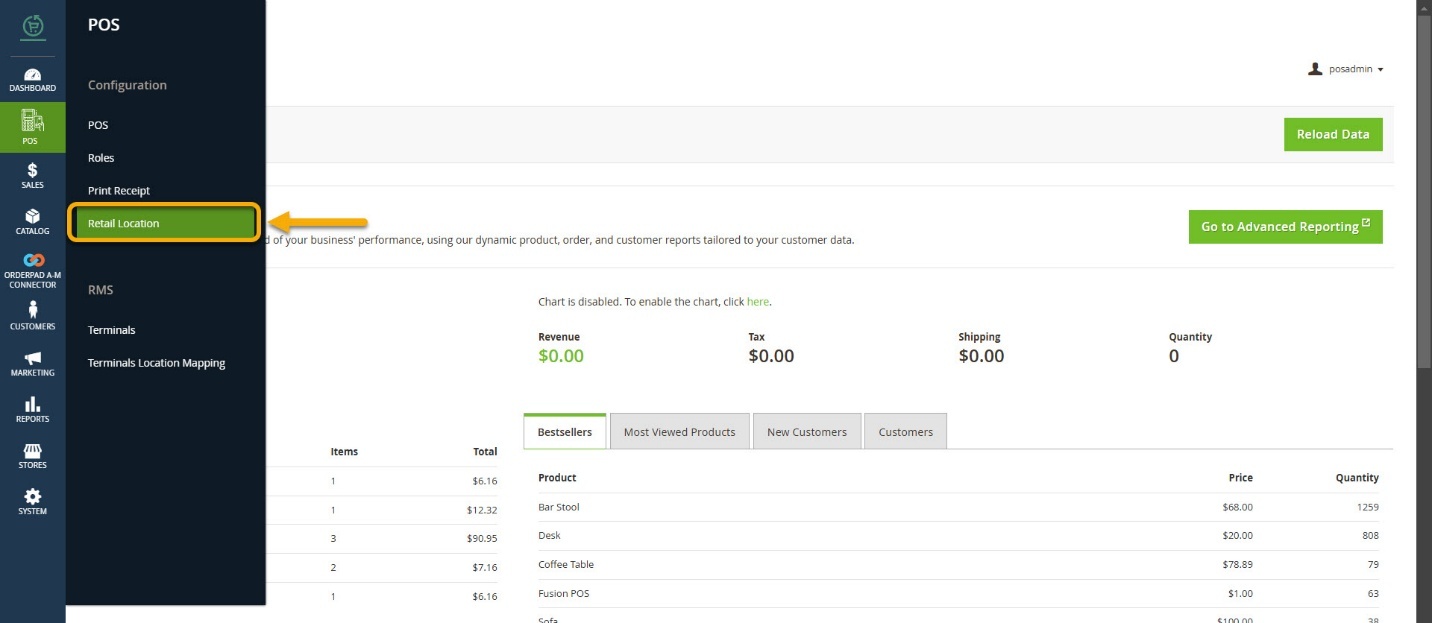This screenshot has width=1432, height=623.
Task: Click the 'here' link to enable chart
Action: [x=758, y=301]
